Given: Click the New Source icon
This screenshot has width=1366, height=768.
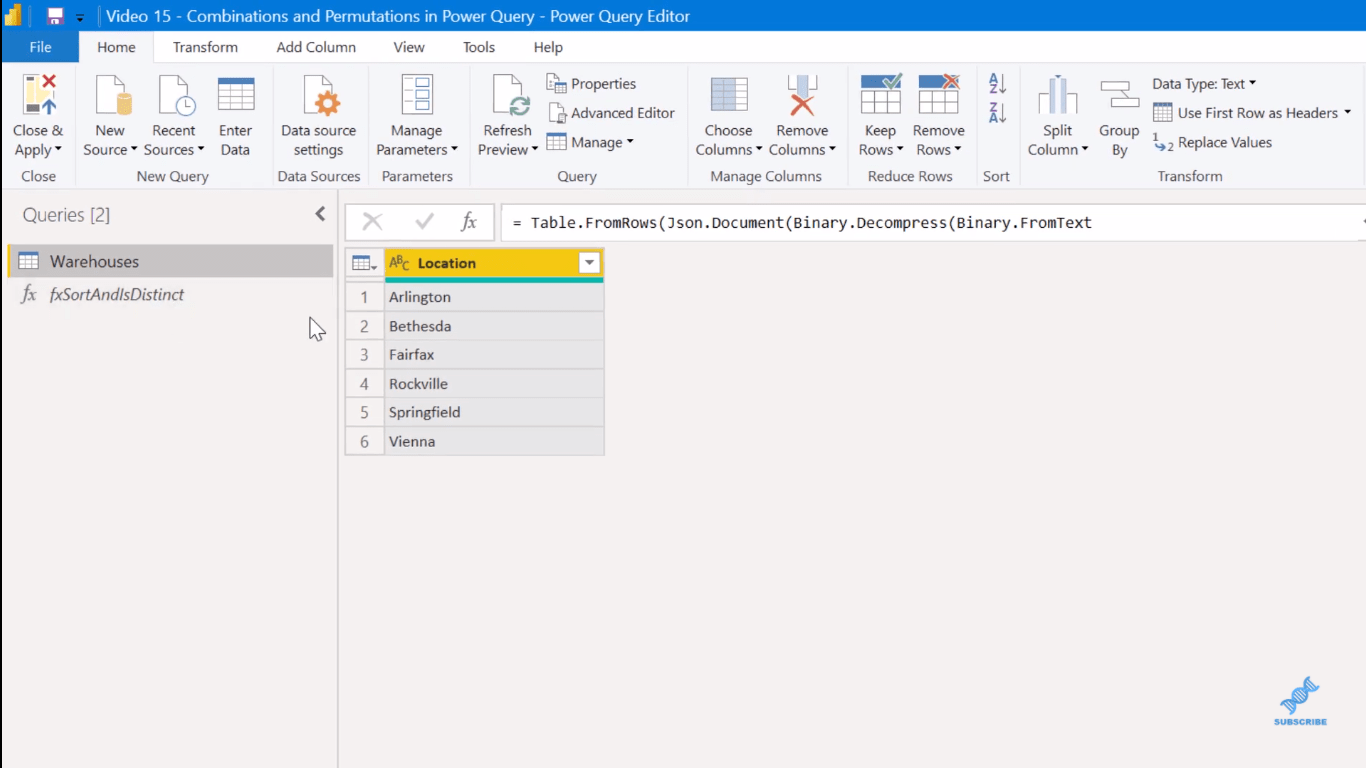Looking at the screenshot, I should pyautogui.click(x=112, y=95).
